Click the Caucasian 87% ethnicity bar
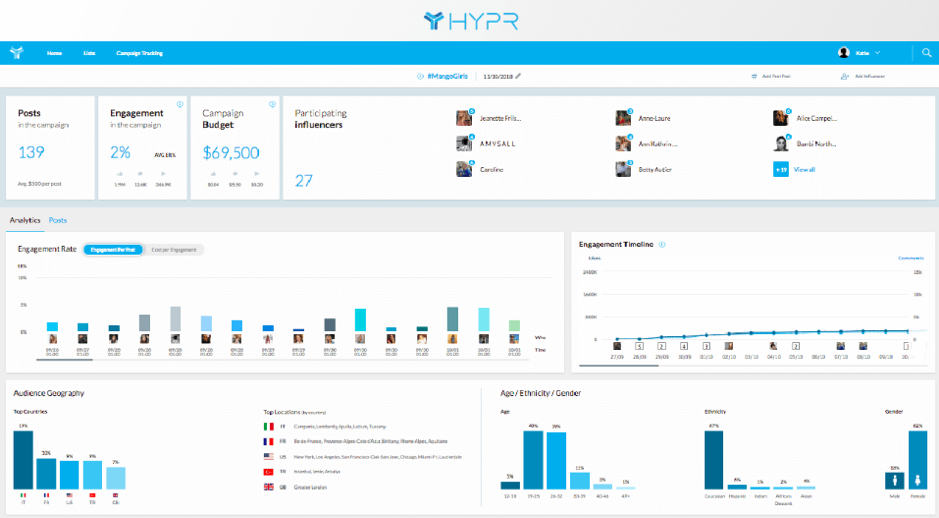 (x=714, y=460)
